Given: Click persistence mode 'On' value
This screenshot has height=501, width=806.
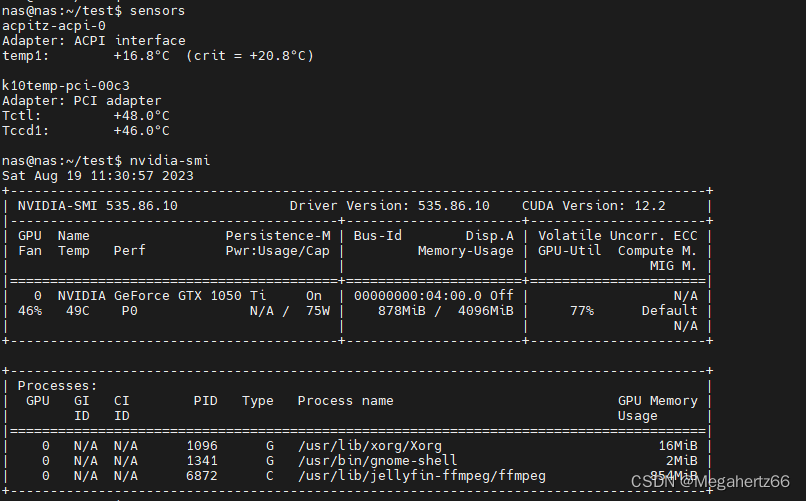Looking at the screenshot, I should [x=314, y=296].
